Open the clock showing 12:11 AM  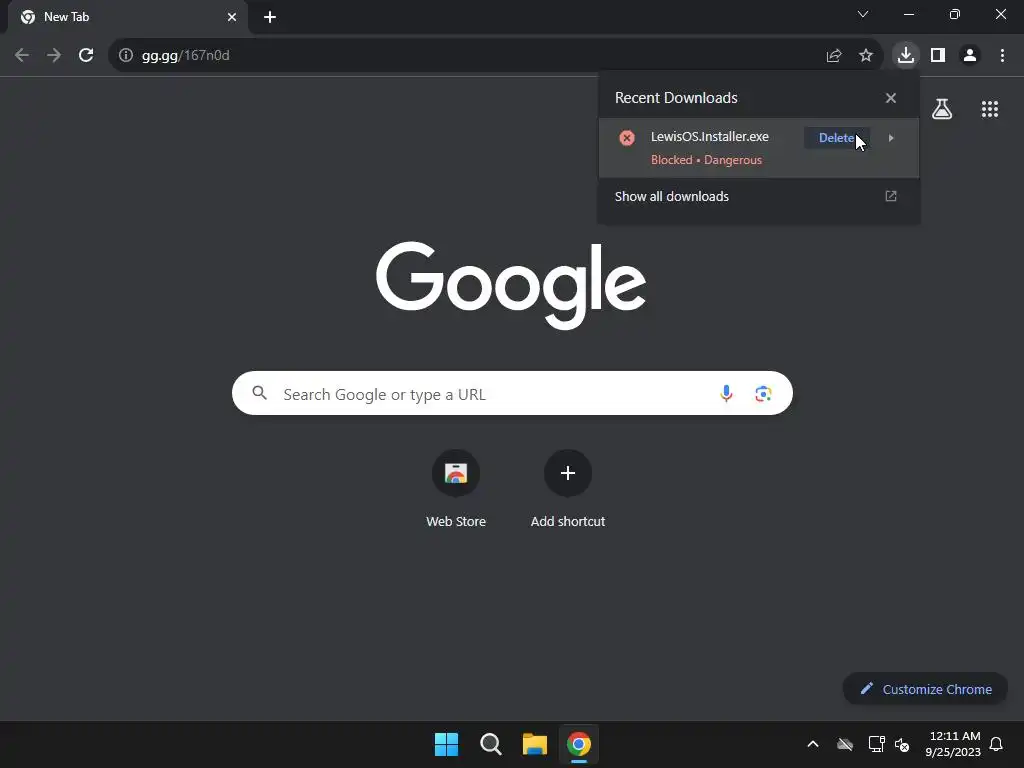(x=953, y=744)
